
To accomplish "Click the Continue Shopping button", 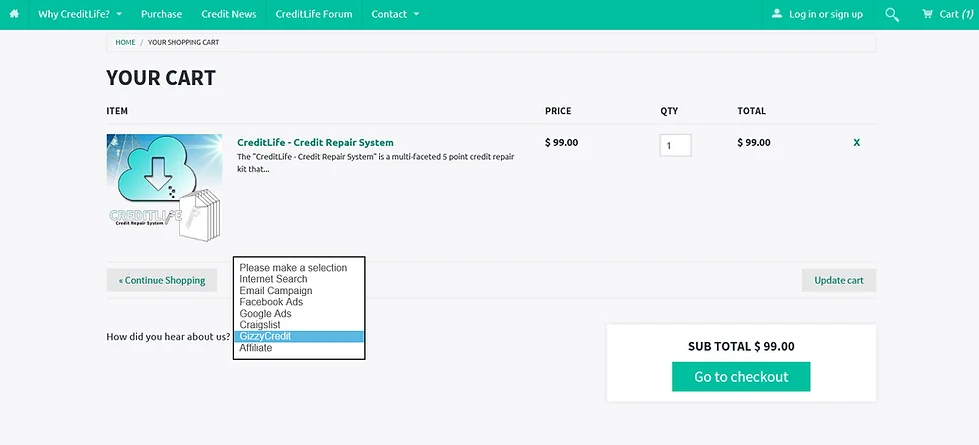I will click(x=162, y=280).
